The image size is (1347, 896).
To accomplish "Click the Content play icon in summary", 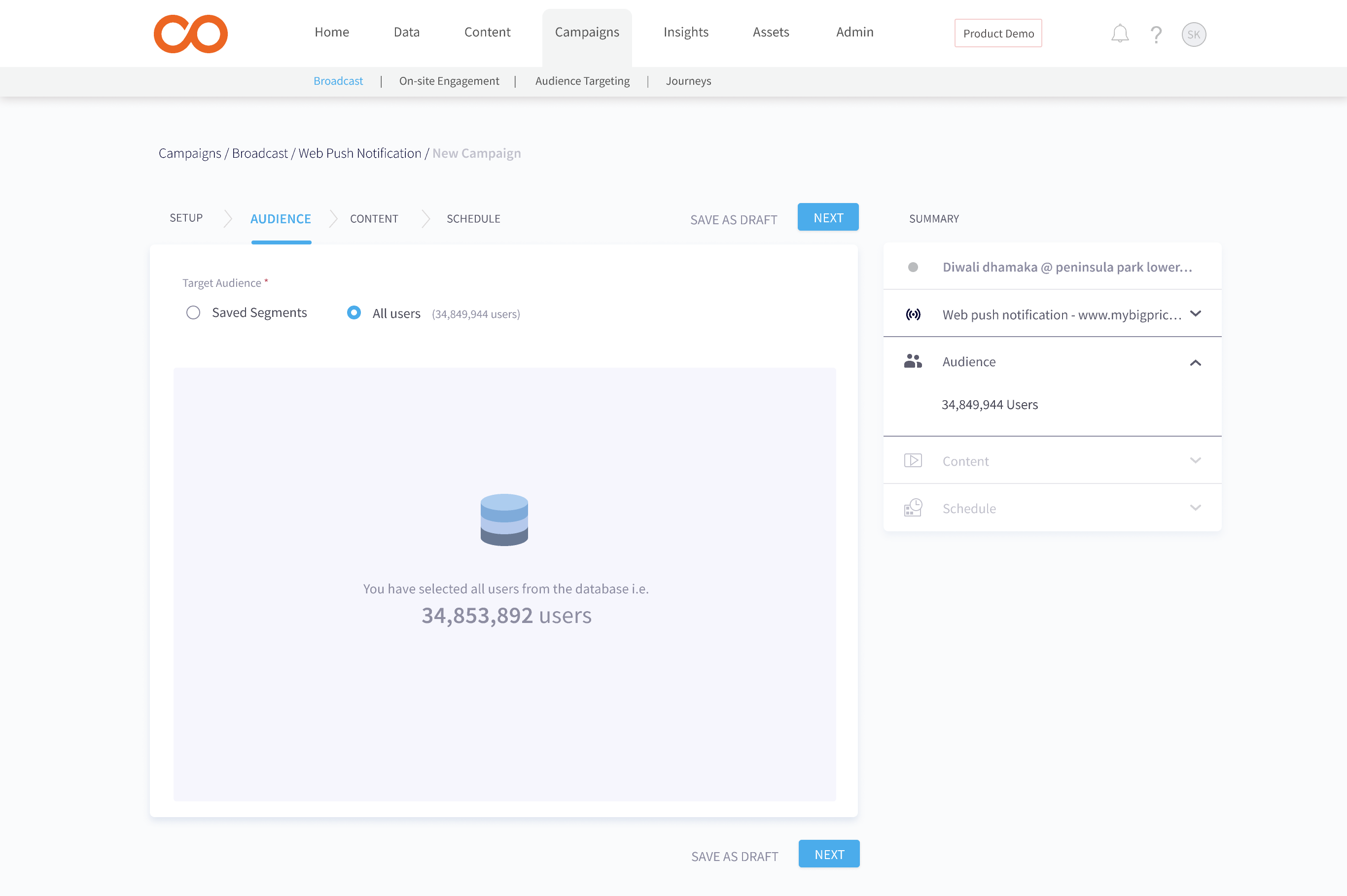I will point(913,461).
